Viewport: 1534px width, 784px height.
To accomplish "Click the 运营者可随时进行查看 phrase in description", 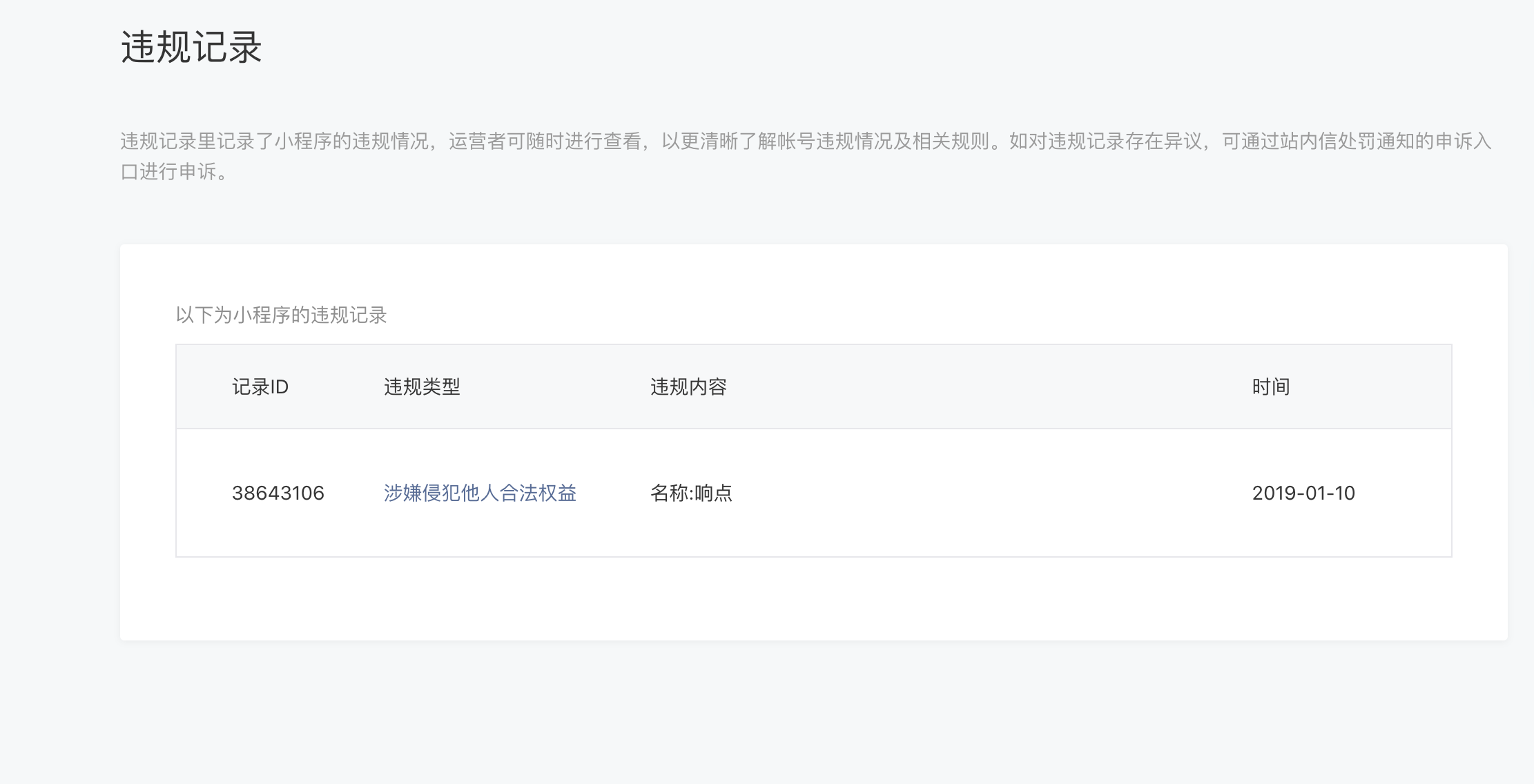I will (x=545, y=141).
